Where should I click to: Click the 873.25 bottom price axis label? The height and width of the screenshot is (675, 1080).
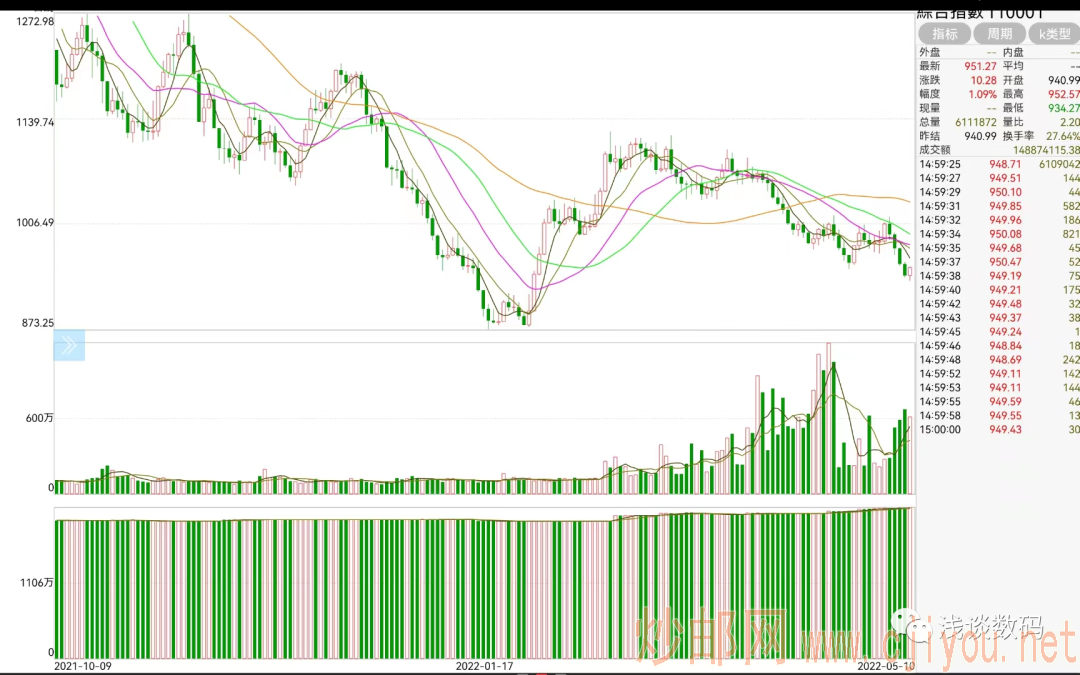tap(32, 323)
